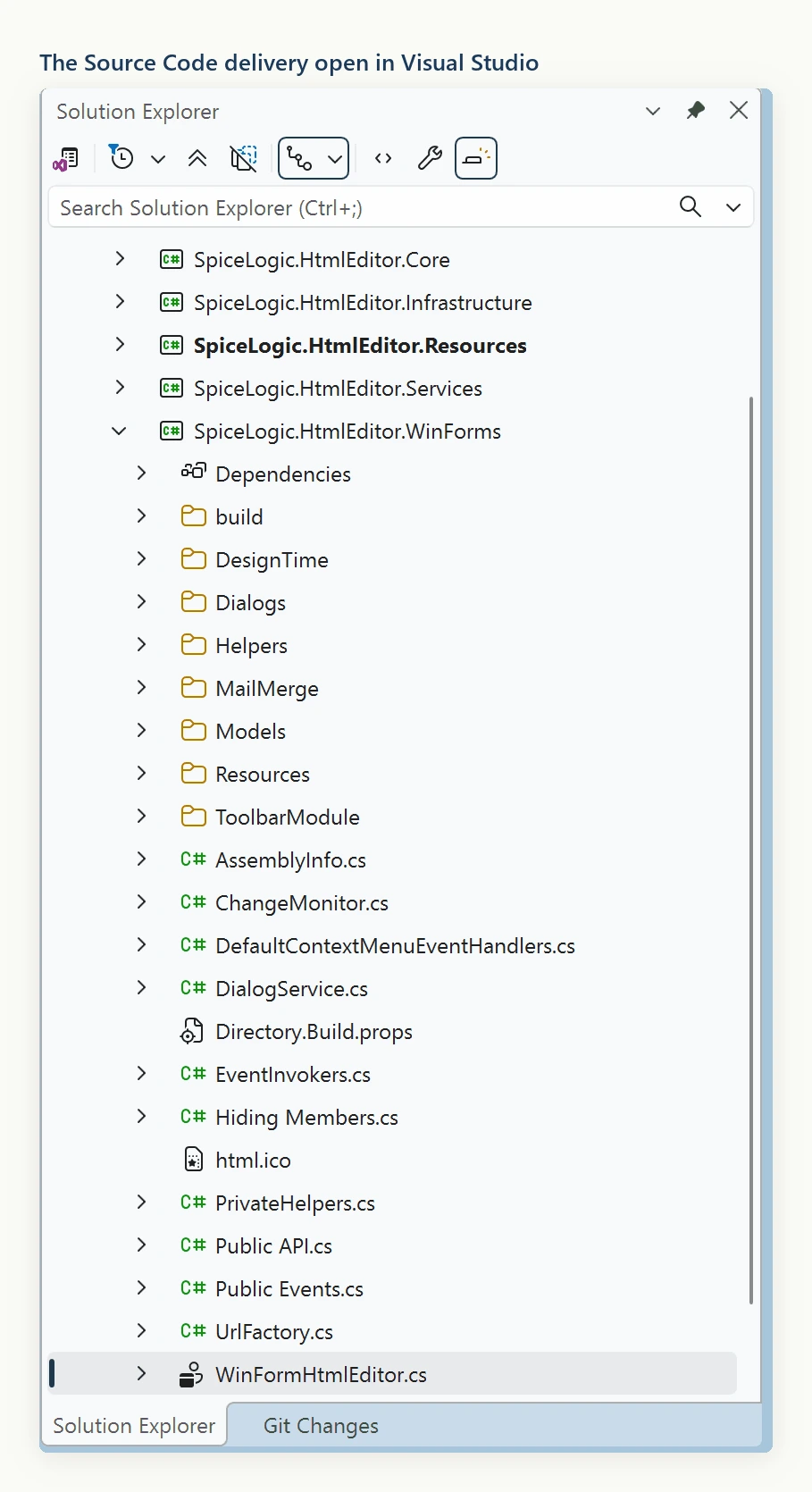
Task: Click the Collapse All double-chevron icon
Action: click(x=197, y=159)
